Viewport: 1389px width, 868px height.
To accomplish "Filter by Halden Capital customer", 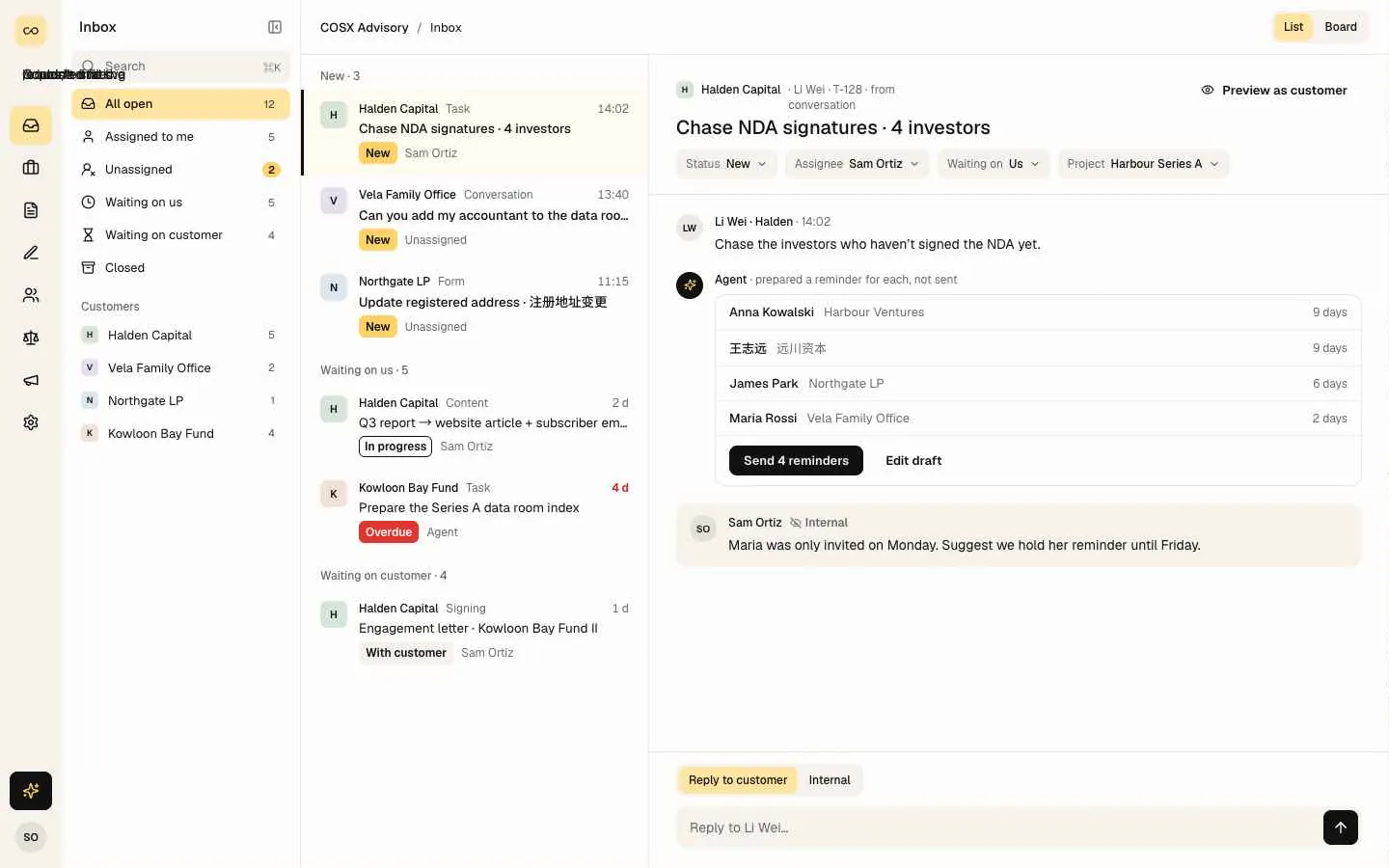I will (180, 336).
